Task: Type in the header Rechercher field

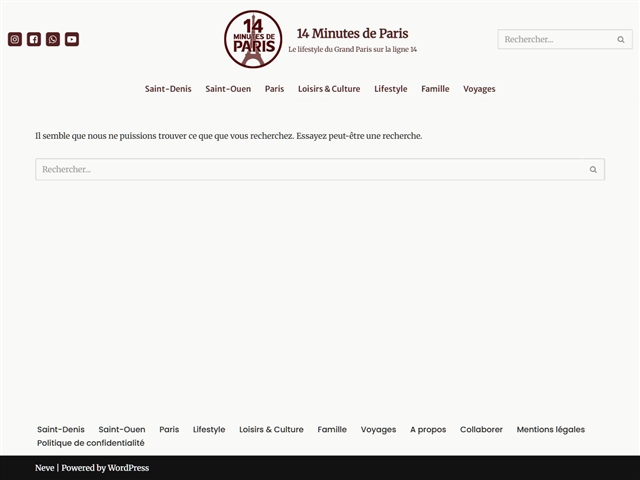Action: click(x=555, y=40)
